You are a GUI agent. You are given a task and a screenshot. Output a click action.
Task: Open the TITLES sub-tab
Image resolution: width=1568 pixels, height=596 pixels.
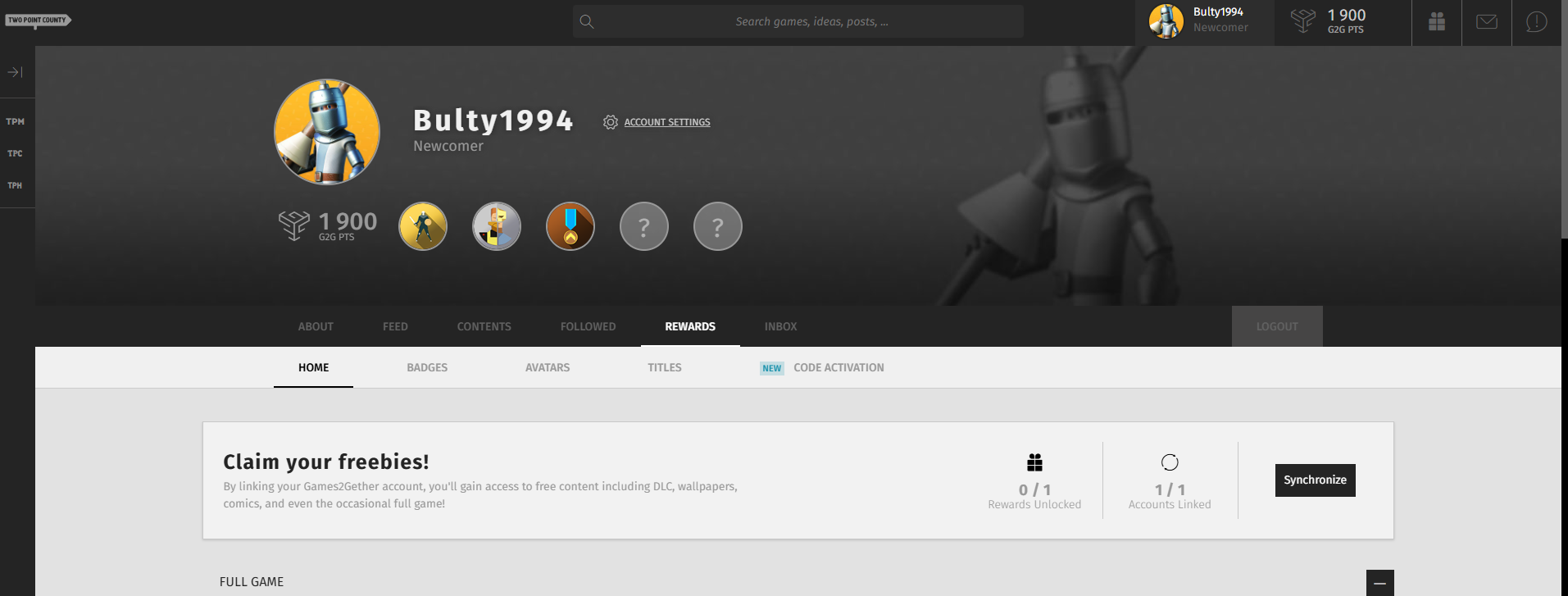tap(665, 367)
